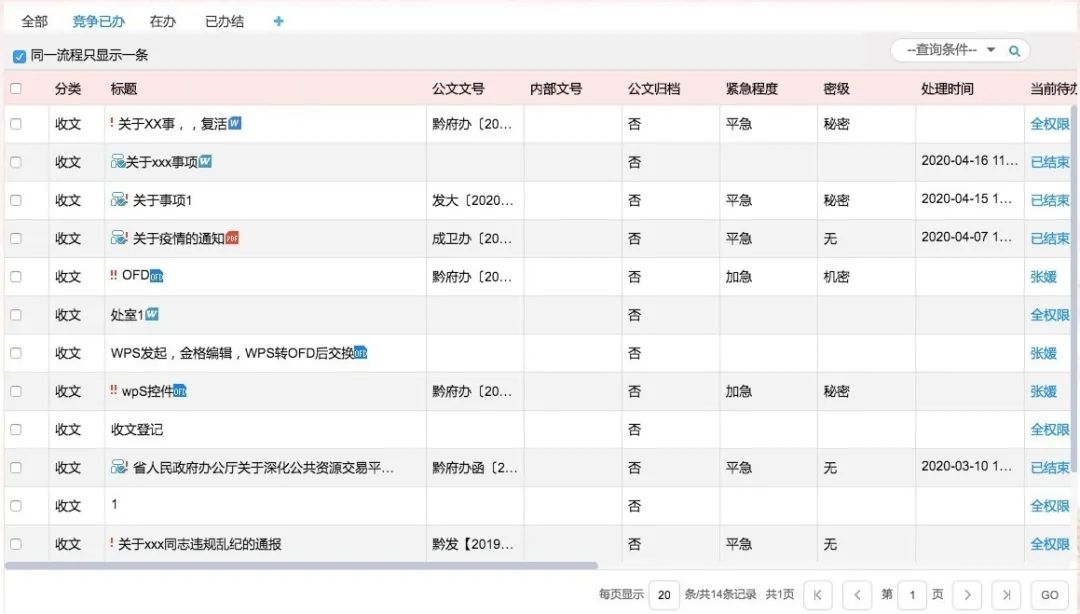
Task: Open Word attachment icon on 关于XX事，，复活
Action: point(235,124)
